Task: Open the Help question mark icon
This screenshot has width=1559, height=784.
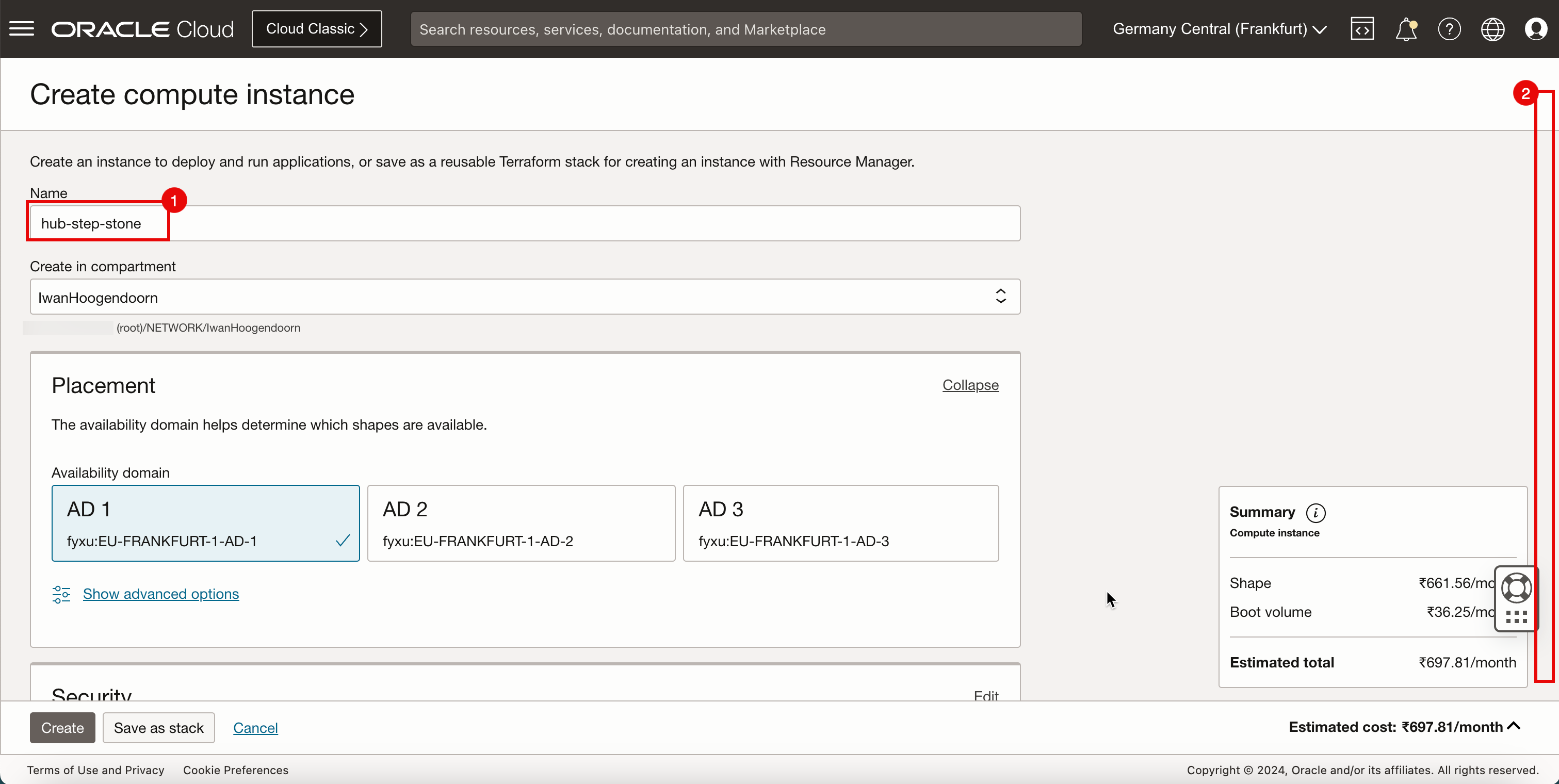Action: point(1449,29)
